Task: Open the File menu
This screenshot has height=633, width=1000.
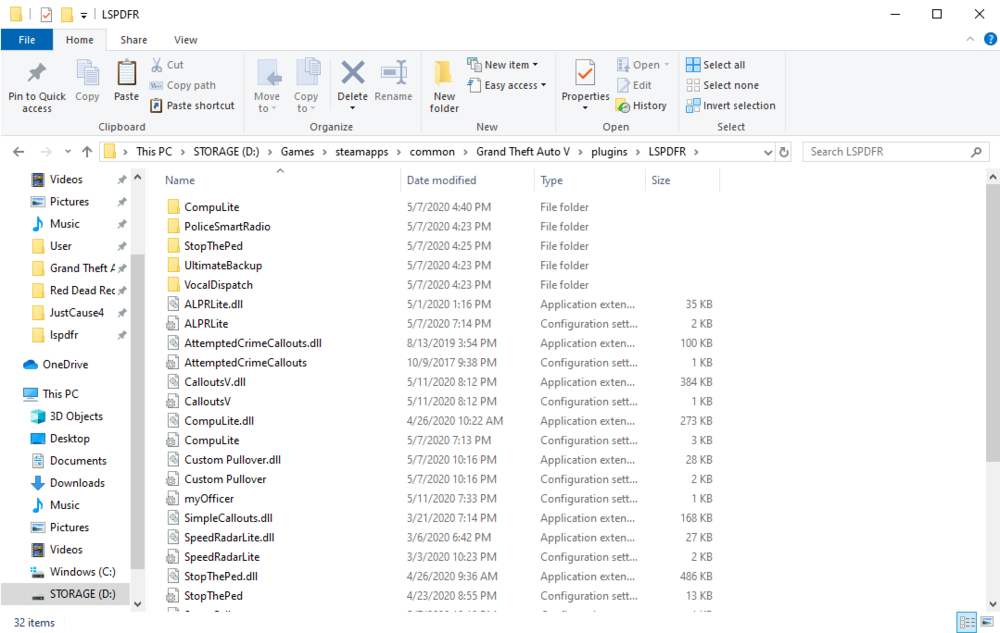Action: coord(27,40)
